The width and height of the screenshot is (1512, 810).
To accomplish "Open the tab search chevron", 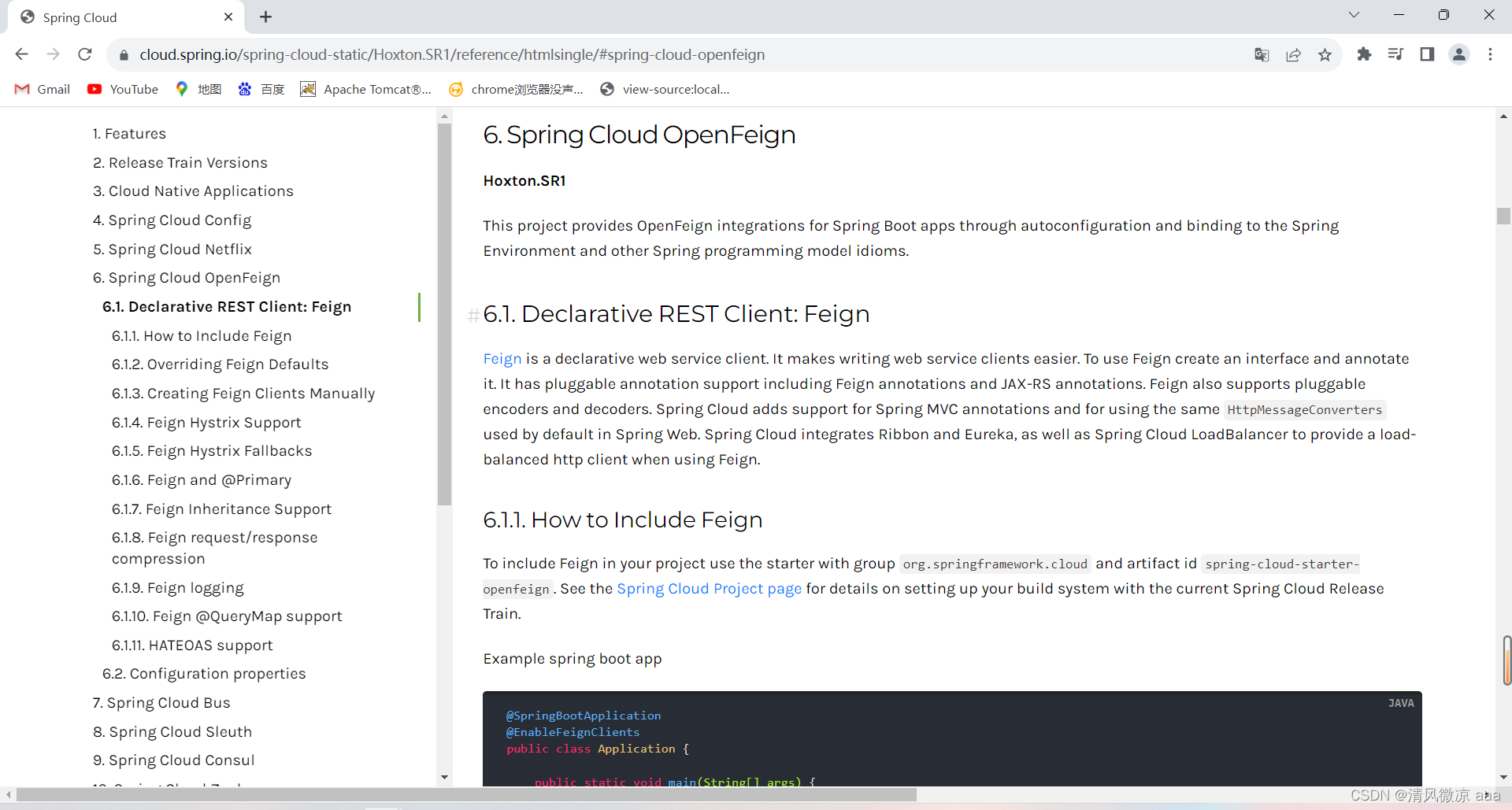I will [x=1354, y=15].
